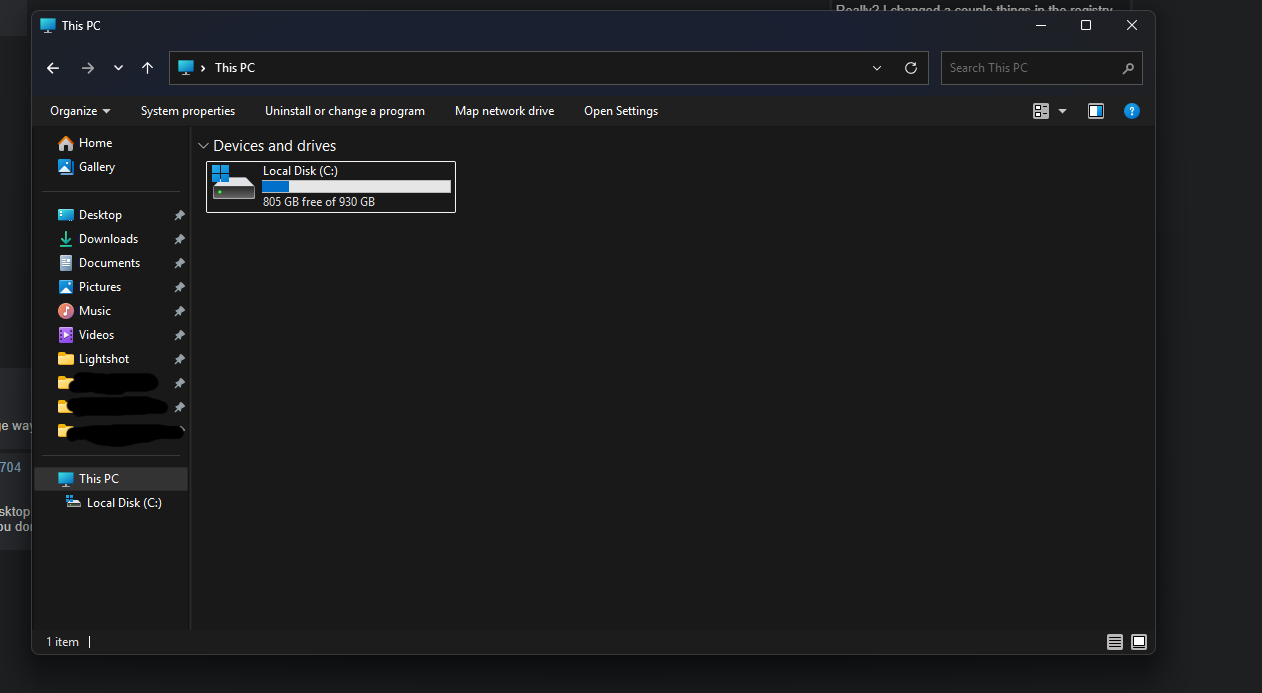Image resolution: width=1262 pixels, height=693 pixels.
Task: Click the pin icon next to Documents
Action: [x=179, y=263]
